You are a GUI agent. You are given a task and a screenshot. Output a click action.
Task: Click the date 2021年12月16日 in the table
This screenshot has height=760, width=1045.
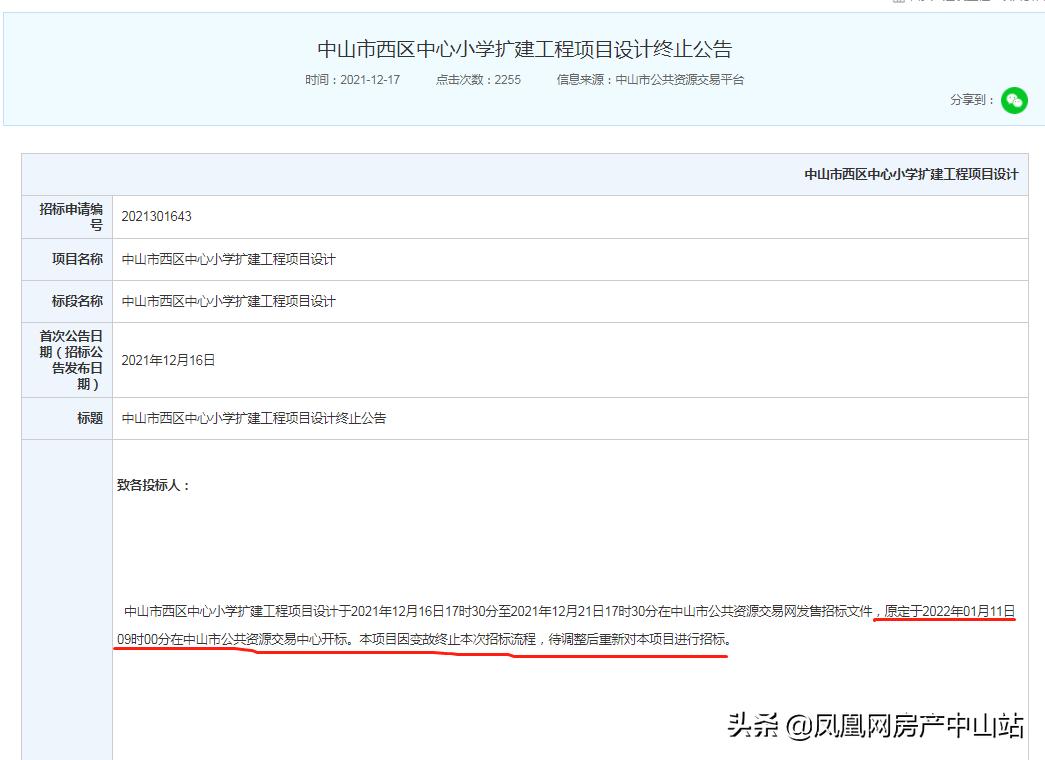(167, 358)
